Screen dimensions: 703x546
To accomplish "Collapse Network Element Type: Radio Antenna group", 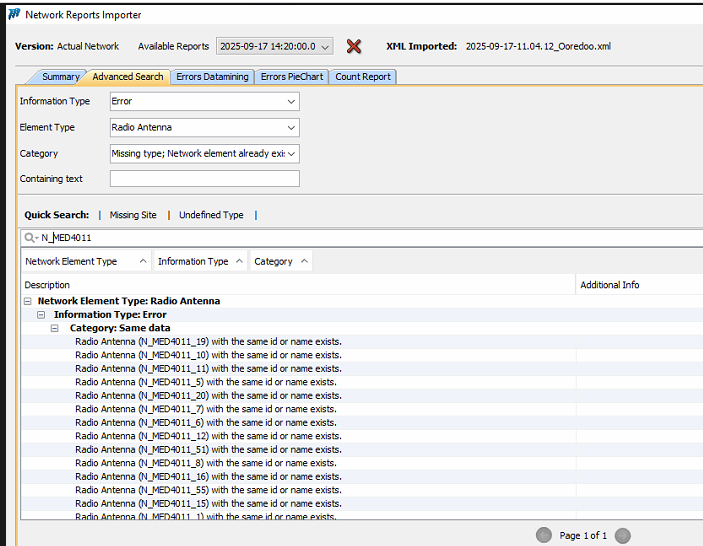I will (x=27, y=301).
